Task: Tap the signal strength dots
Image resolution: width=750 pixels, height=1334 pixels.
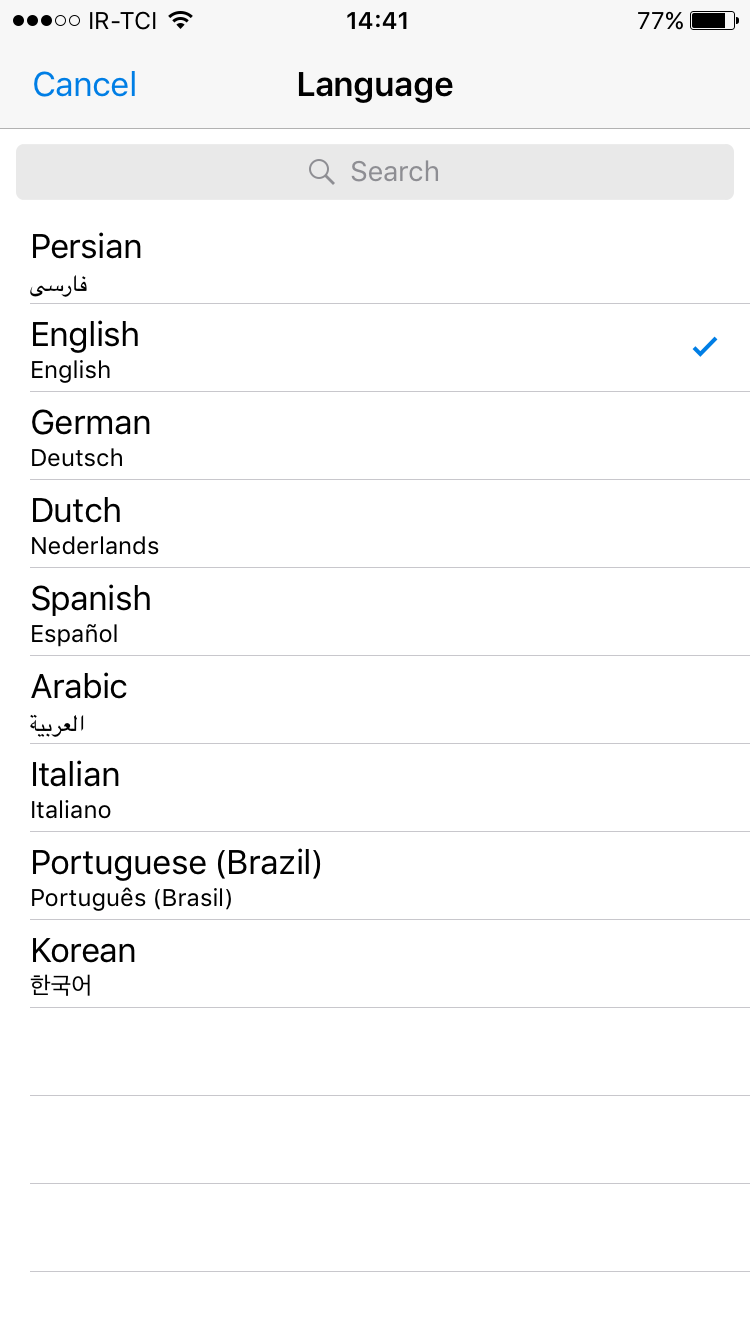Action: tap(46, 21)
